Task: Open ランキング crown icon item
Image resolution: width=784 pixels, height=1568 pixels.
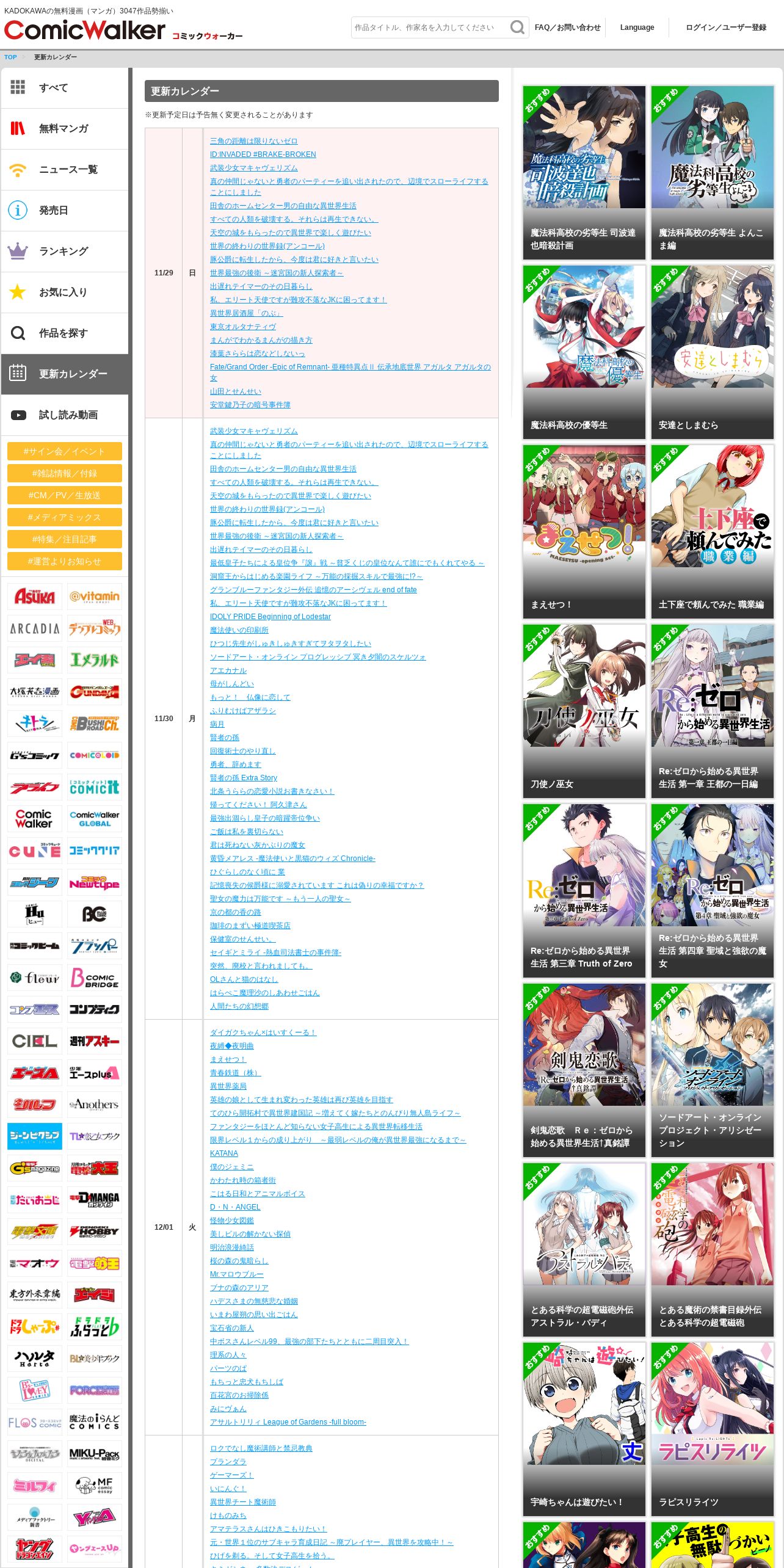Action: (18, 251)
